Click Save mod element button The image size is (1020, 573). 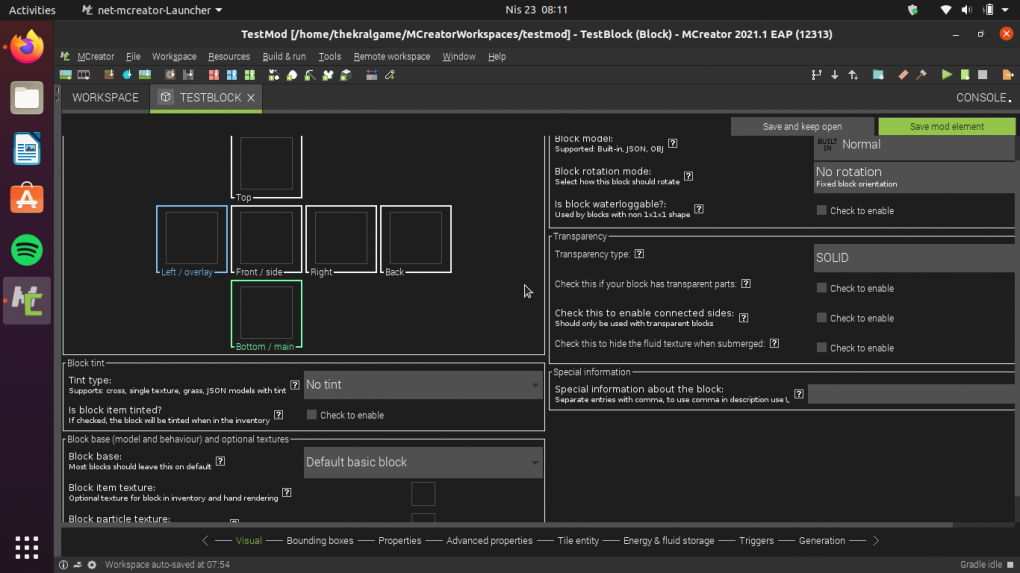tap(946, 127)
